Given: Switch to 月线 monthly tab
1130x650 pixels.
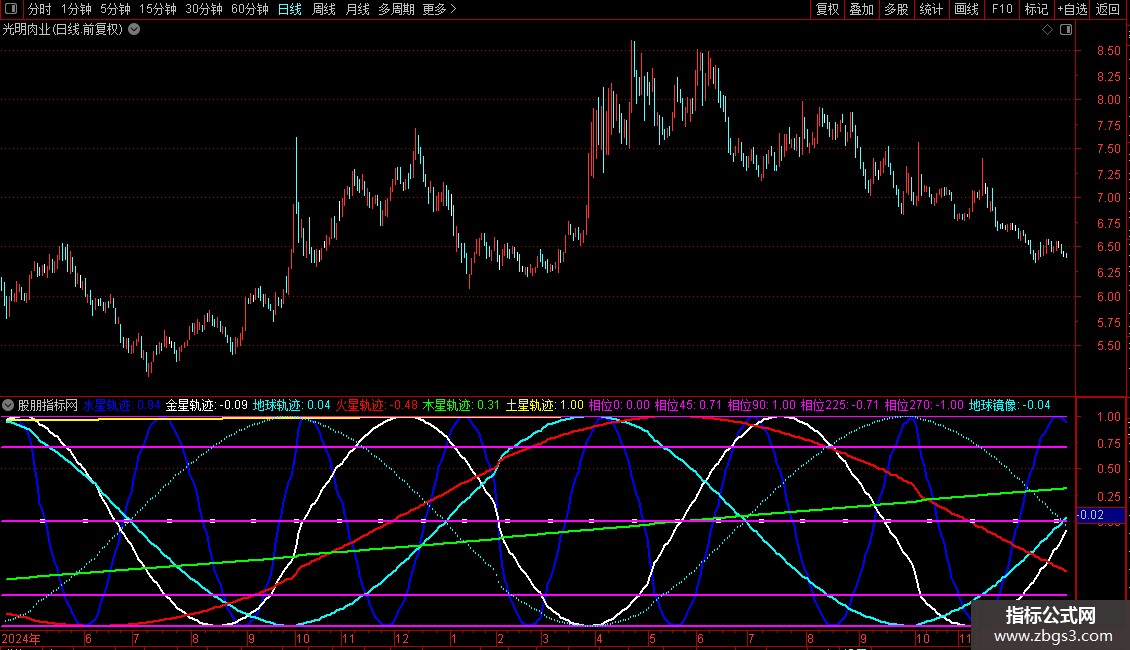Looking at the screenshot, I should [357, 9].
